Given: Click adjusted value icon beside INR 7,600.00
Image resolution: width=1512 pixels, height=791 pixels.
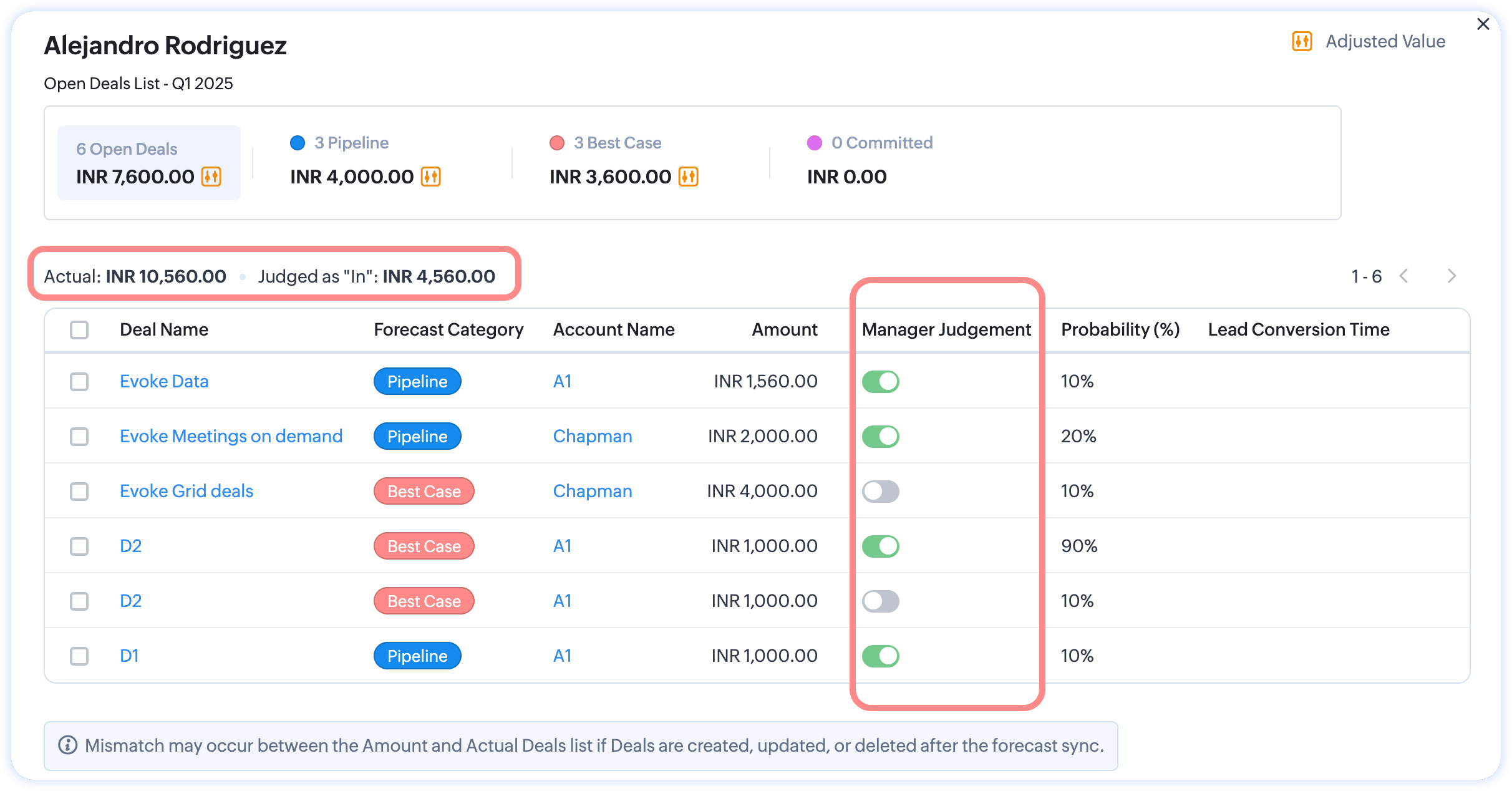Looking at the screenshot, I should click(211, 177).
